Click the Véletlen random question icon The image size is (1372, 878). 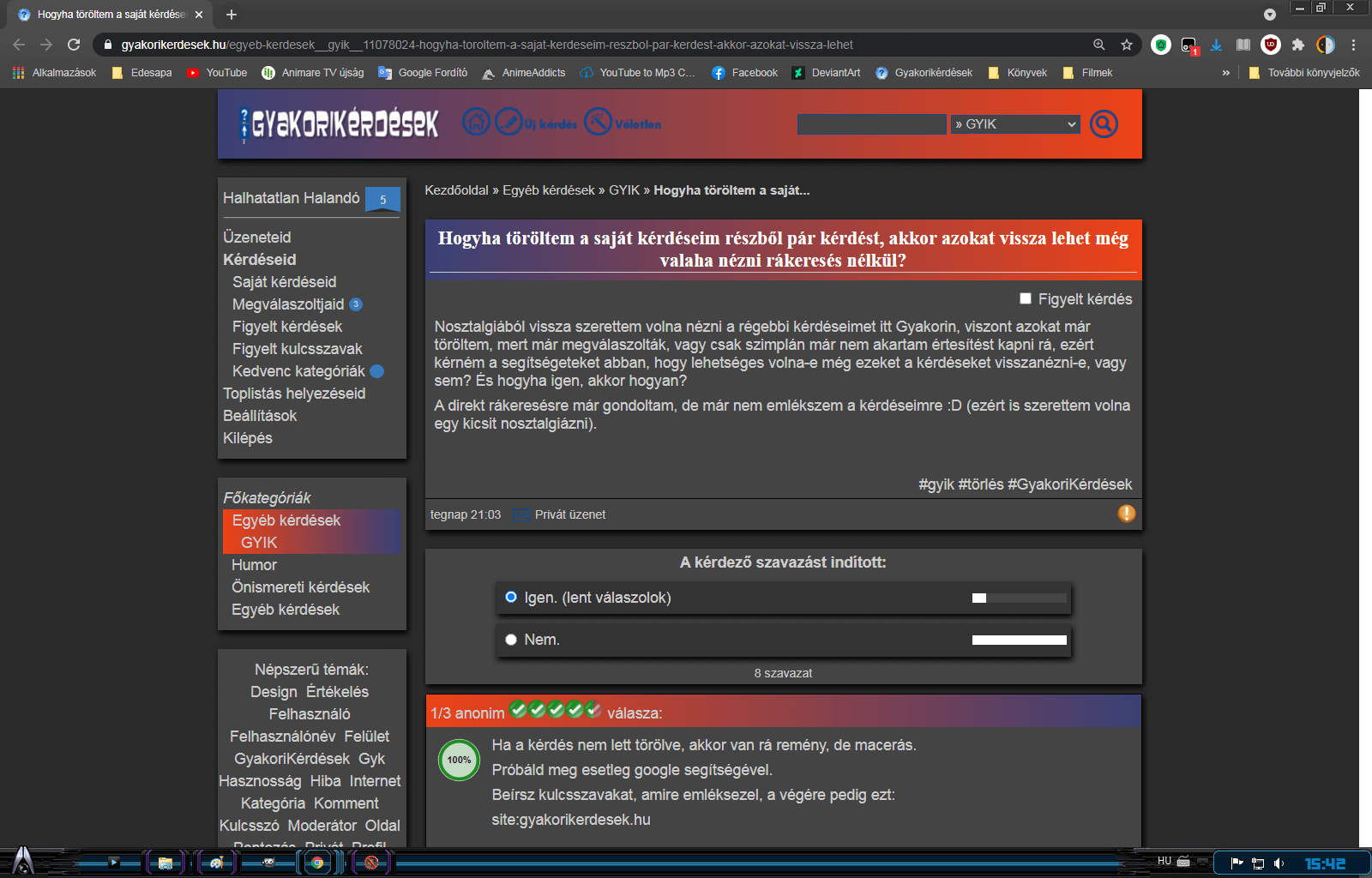598,123
